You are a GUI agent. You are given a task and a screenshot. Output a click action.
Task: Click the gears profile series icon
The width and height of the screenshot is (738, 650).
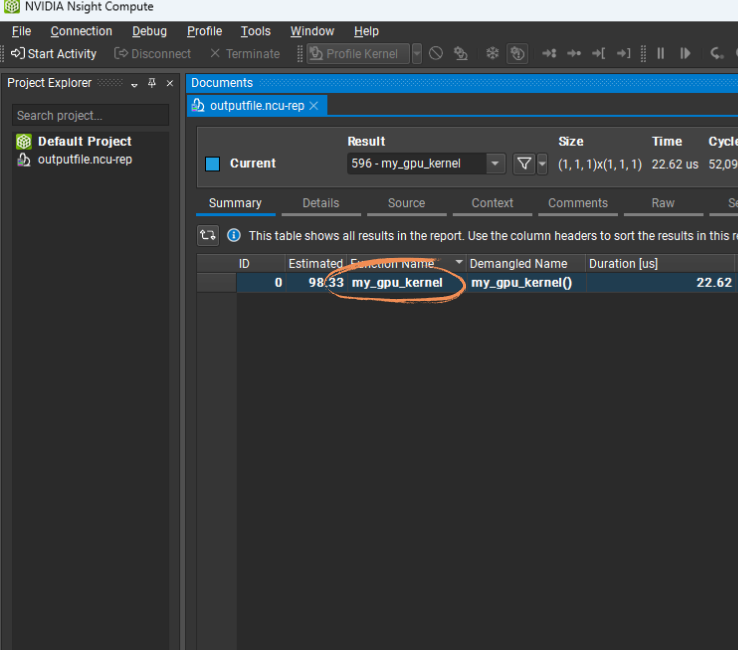[x=460, y=53]
